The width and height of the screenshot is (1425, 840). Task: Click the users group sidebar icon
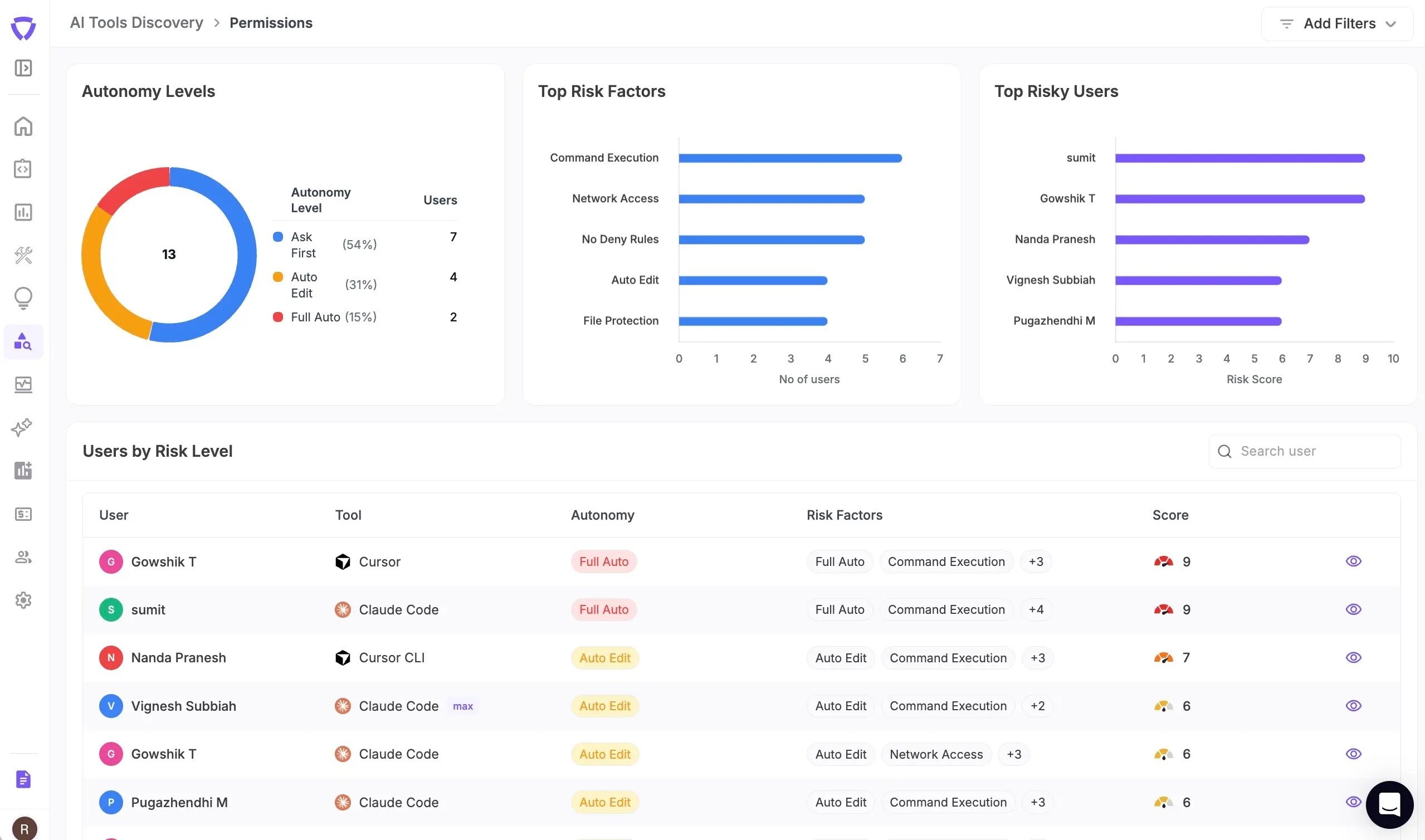click(23, 557)
